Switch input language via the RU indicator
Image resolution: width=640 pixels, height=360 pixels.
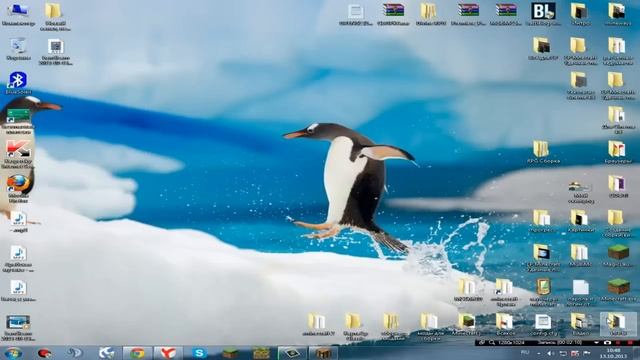pos(525,353)
